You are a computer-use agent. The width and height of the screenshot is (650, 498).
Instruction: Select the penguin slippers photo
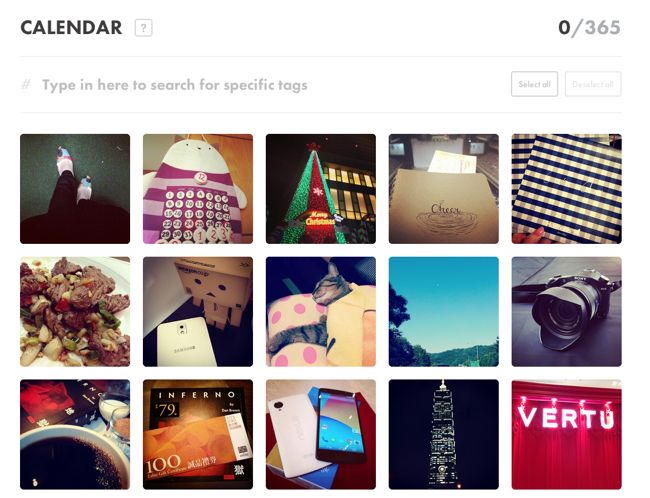75,189
